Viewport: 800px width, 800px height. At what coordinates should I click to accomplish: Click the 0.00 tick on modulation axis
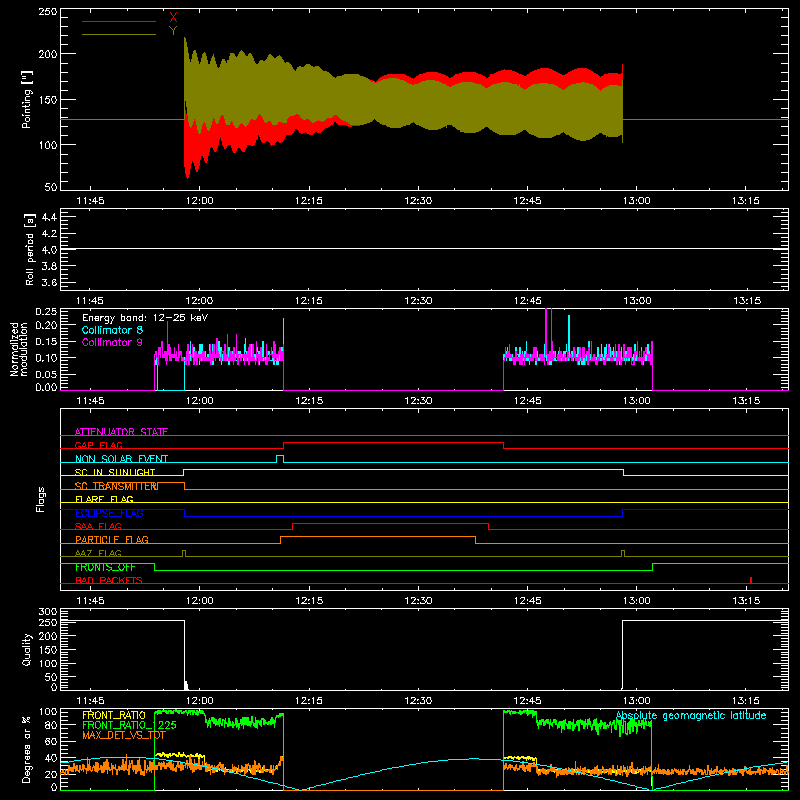point(46,387)
